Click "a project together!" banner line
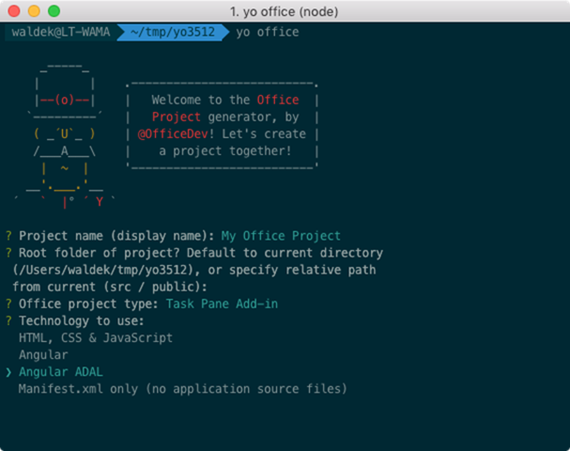The height and width of the screenshot is (451, 570). click(225, 151)
